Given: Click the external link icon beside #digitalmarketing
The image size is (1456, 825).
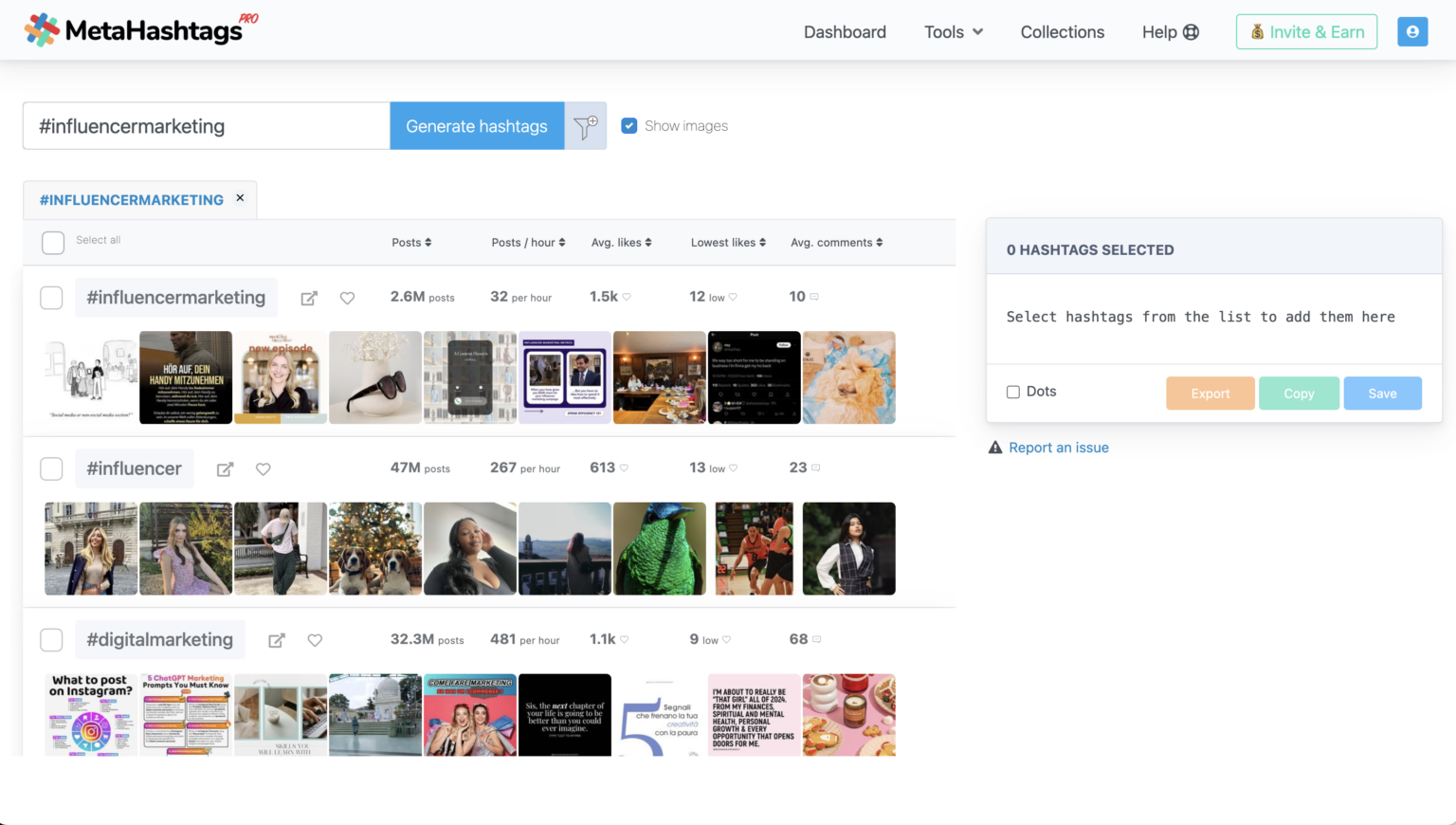Looking at the screenshot, I should pos(276,639).
